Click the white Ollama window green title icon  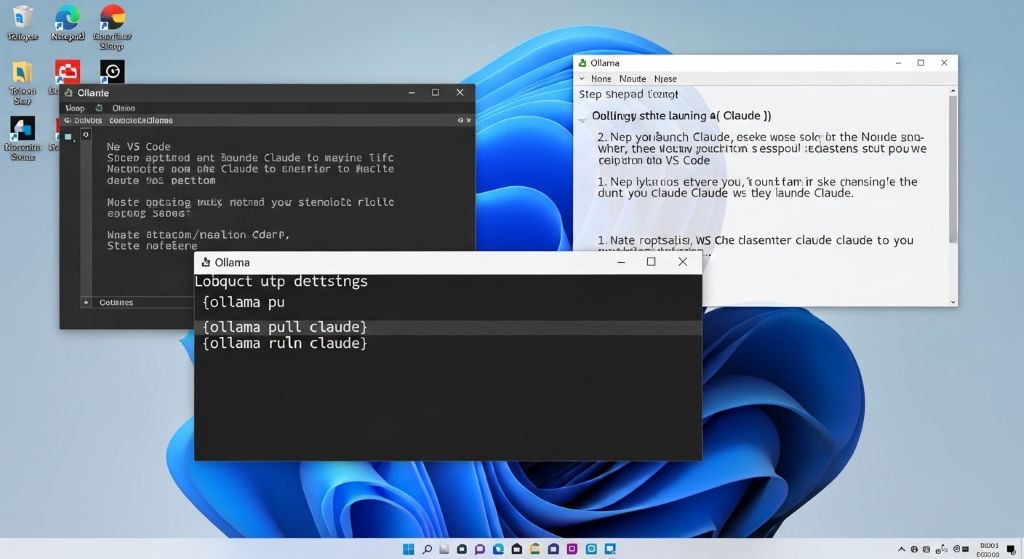(583, 63)
